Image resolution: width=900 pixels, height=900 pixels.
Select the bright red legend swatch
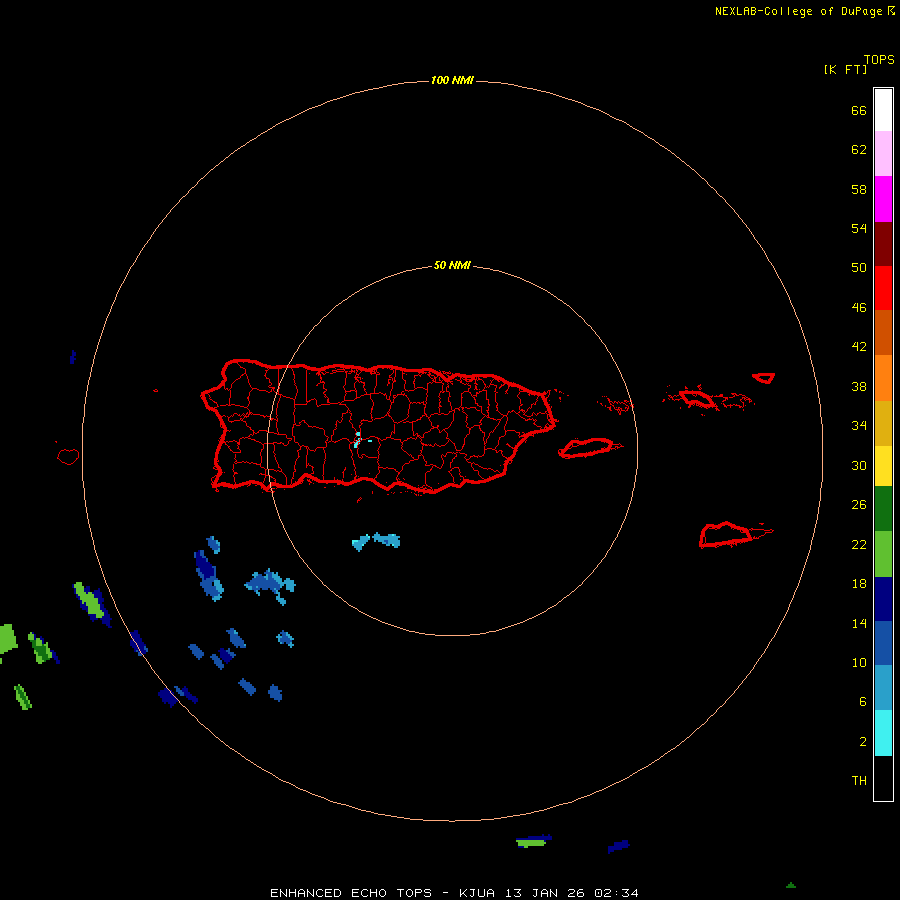[883, 288]
